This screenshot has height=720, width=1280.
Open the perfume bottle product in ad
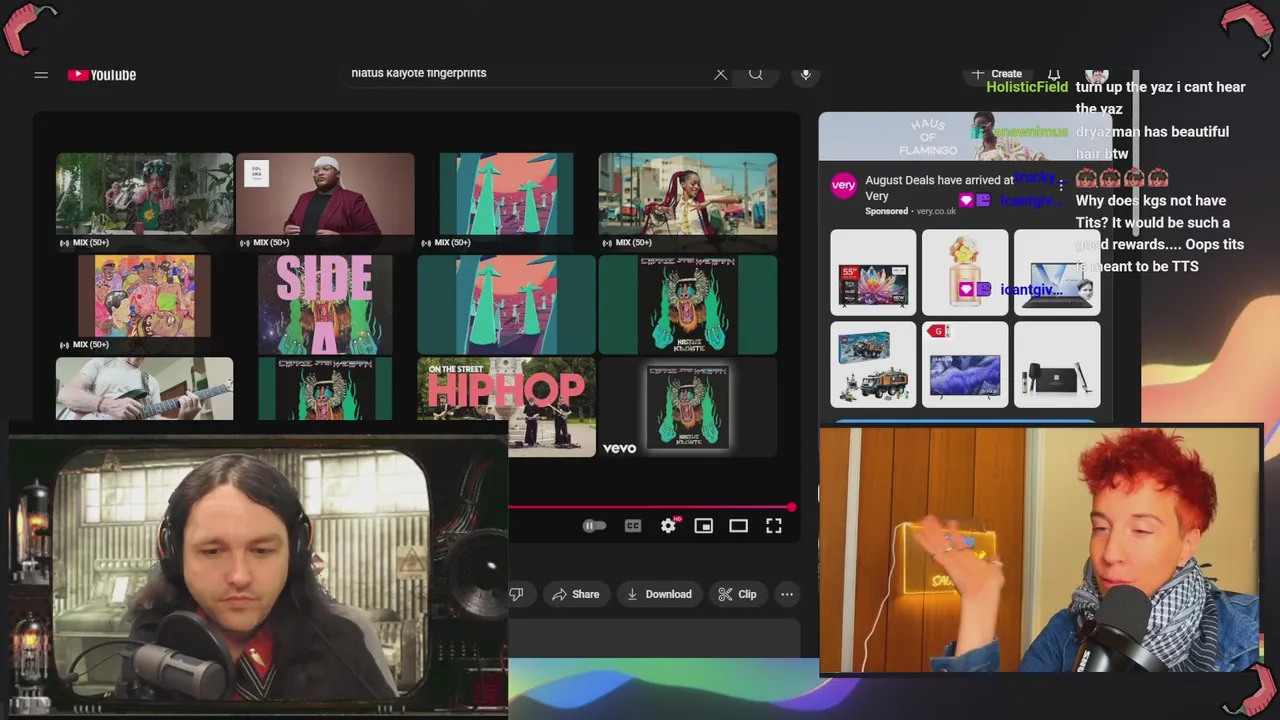click(965, 273)
